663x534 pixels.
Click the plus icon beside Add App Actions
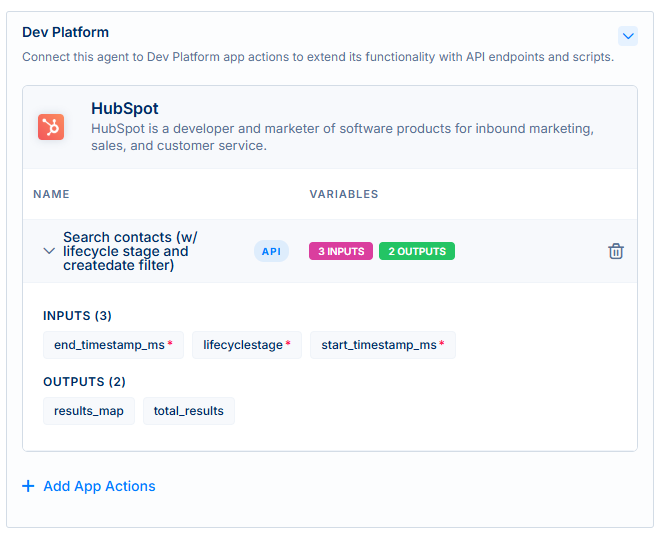click(28, 486)
